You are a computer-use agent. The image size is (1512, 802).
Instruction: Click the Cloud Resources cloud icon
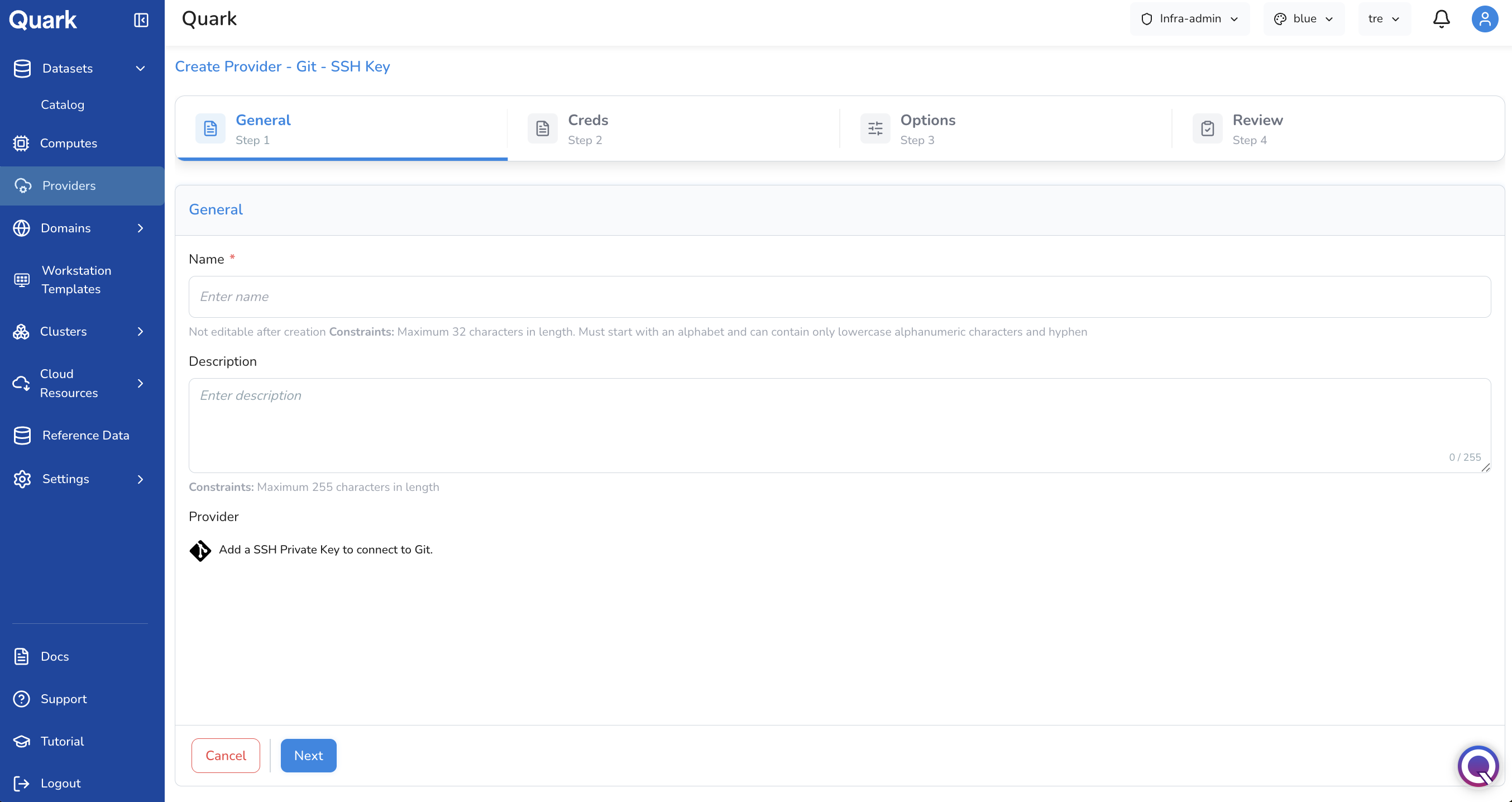(21, 383)
